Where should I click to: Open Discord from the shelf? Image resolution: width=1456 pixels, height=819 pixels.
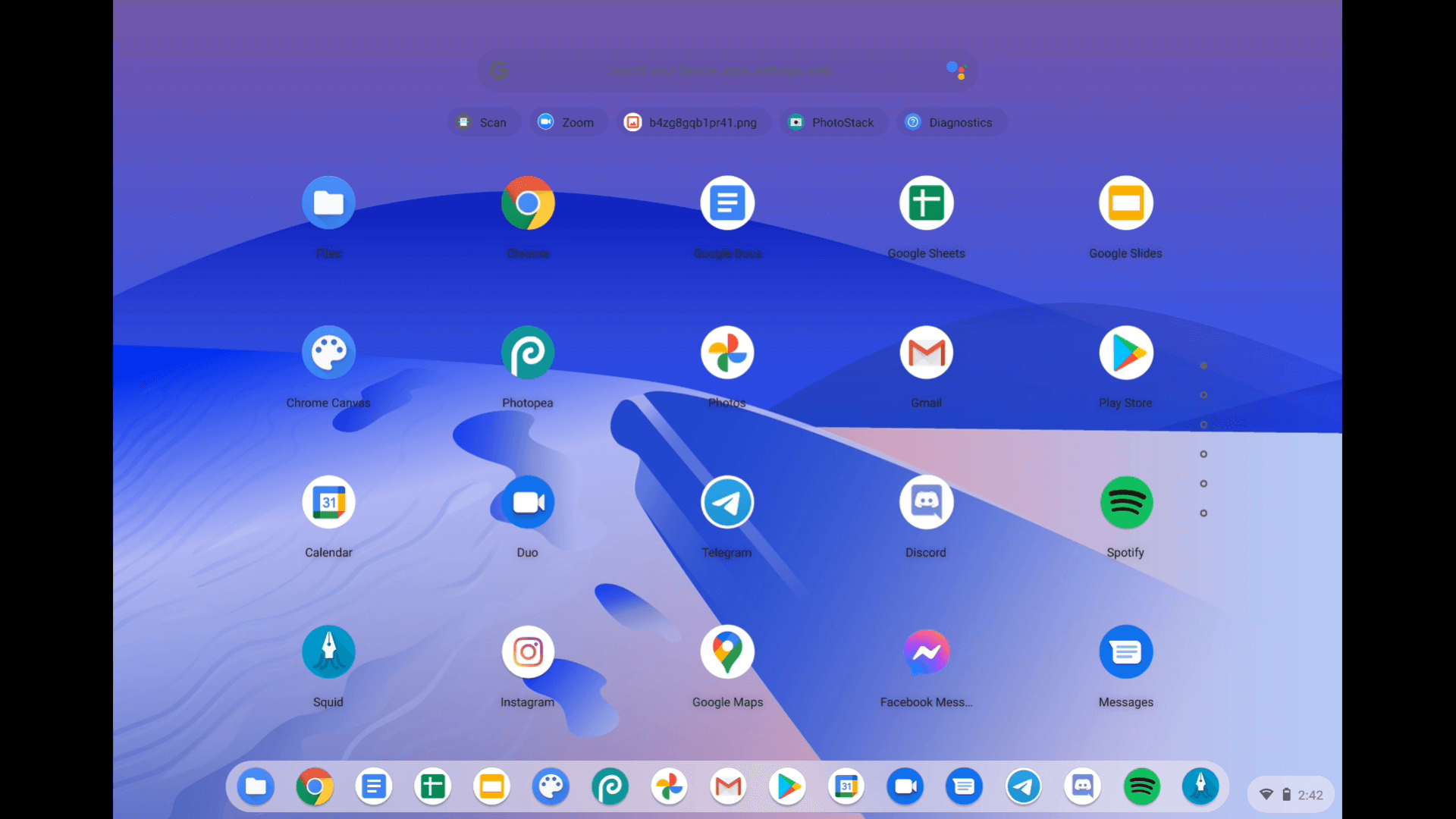(1082, 786)
